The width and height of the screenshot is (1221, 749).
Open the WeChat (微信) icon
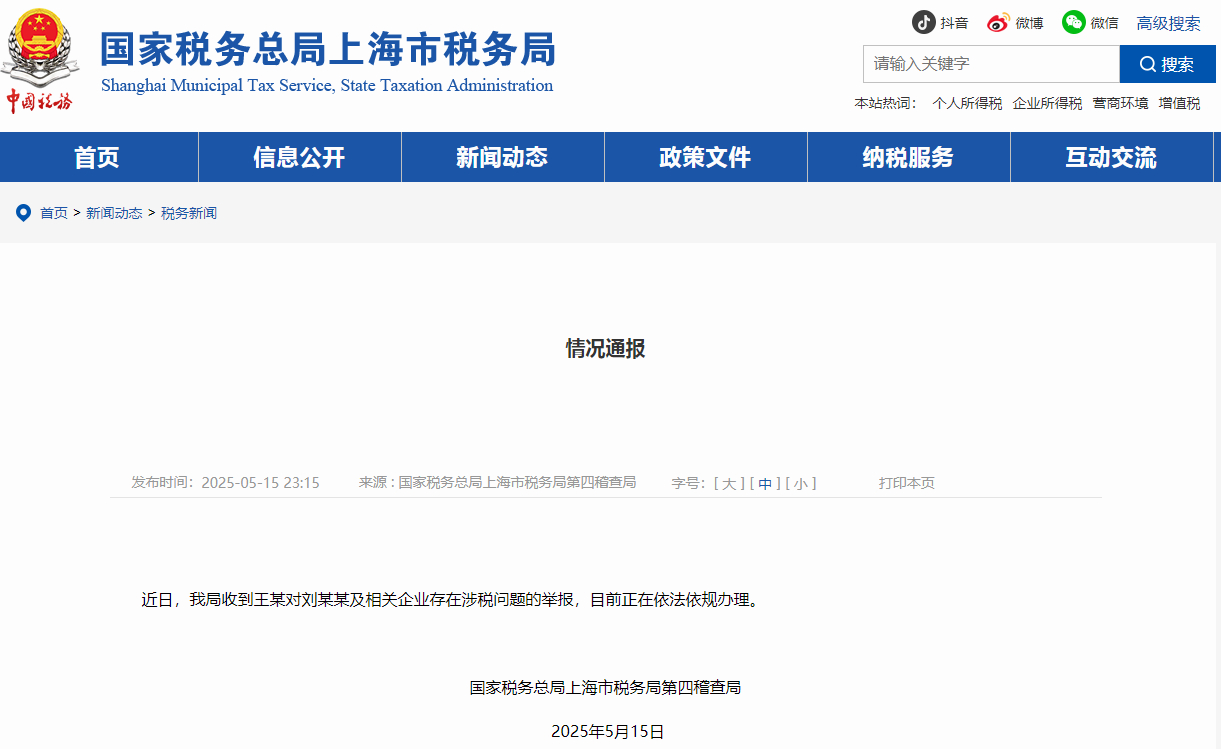[x=1073, y=22]
